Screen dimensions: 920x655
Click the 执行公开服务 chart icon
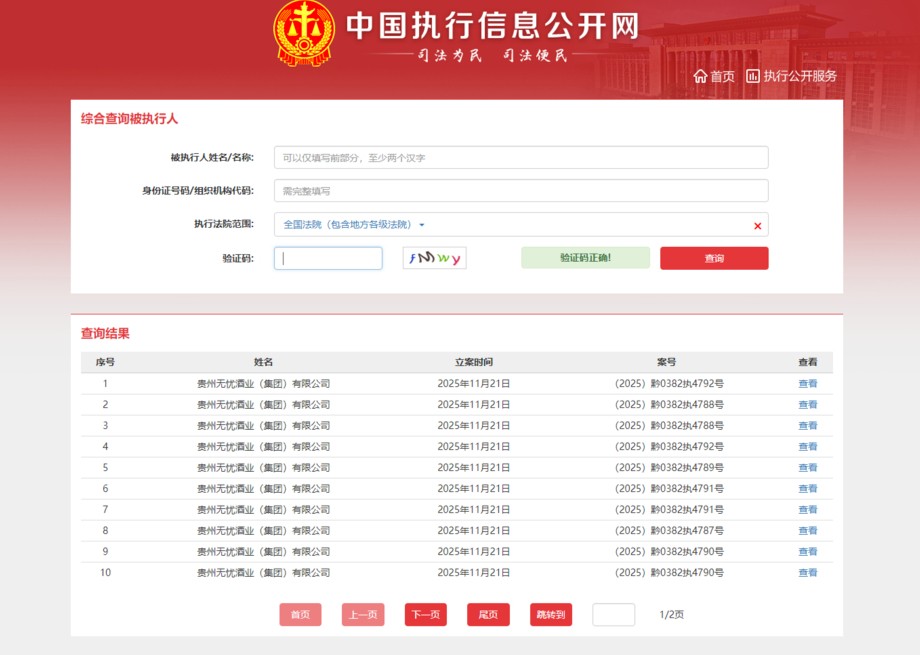pos(753,76)
